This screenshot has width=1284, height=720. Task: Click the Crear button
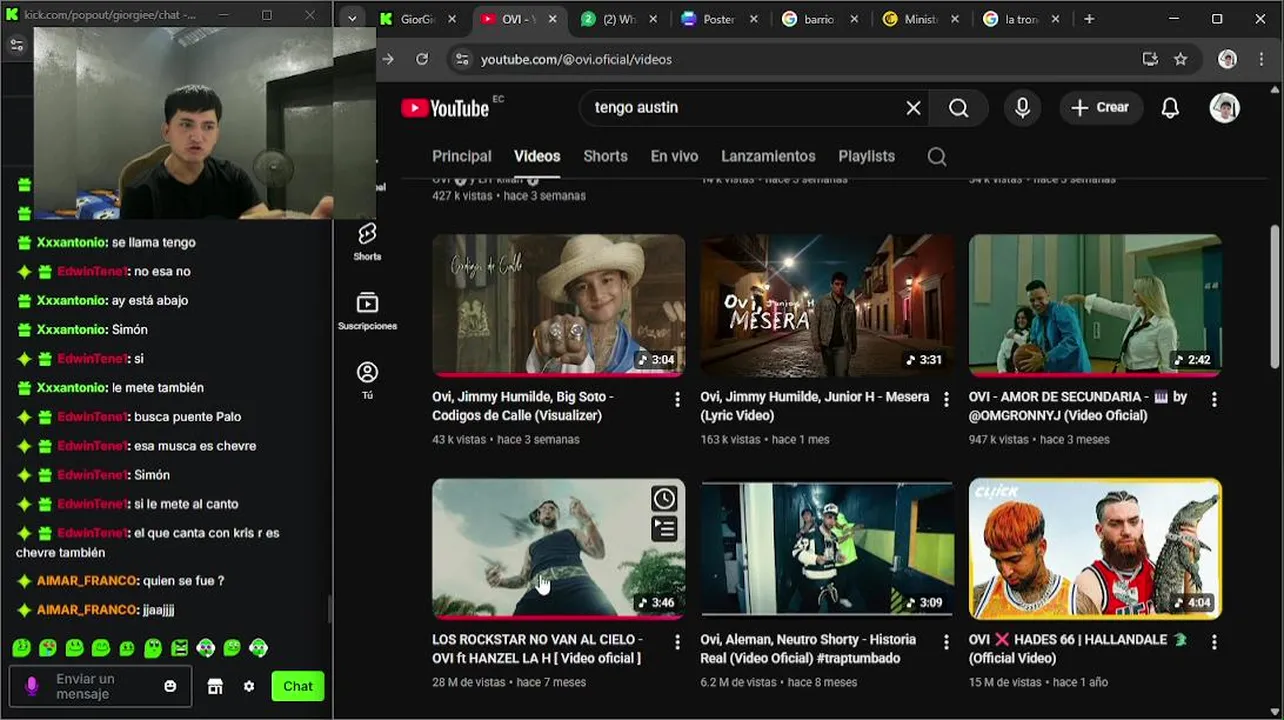tap(1100, 108)
